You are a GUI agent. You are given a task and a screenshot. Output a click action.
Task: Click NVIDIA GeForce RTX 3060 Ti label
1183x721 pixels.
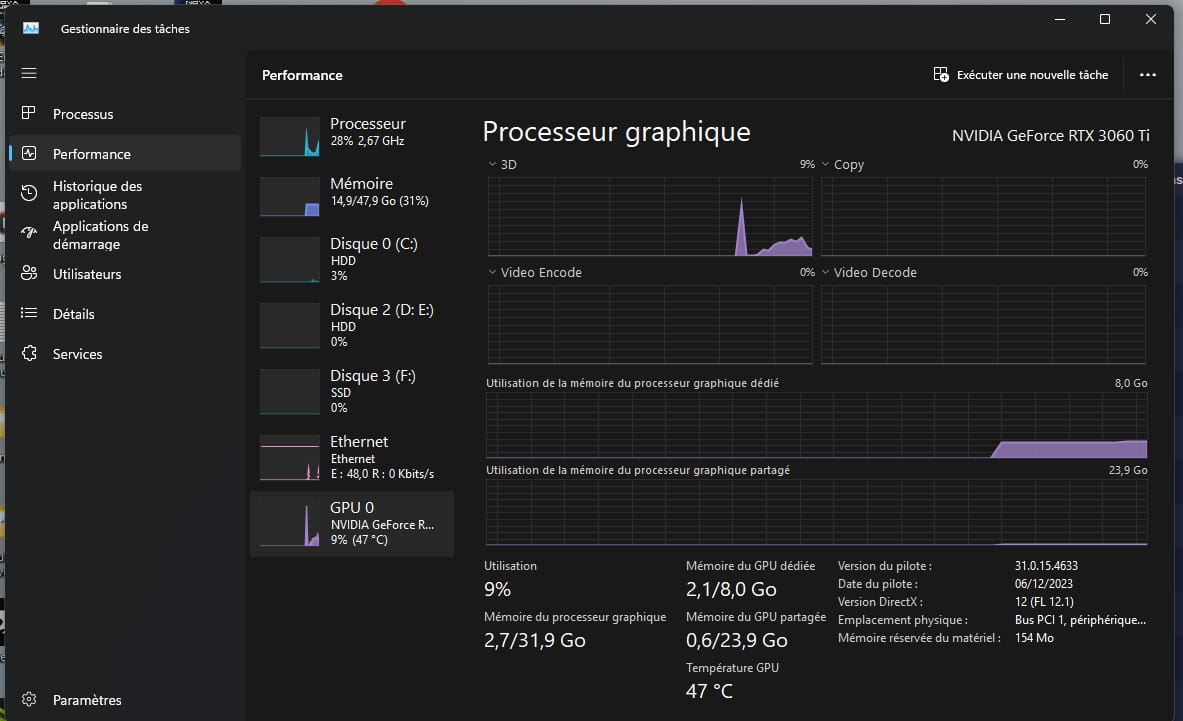pyautogui.click(x=1050, y=136)
